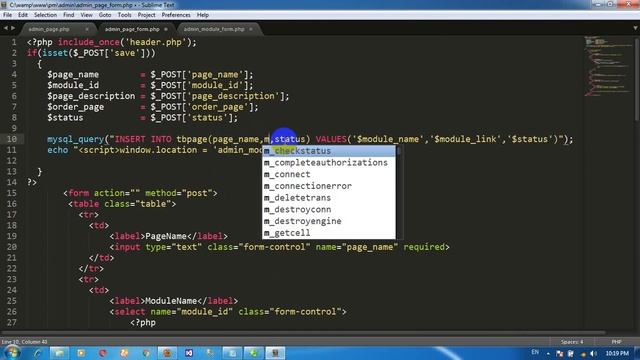
Task: Click the volume speaker tray icon
Action: pyautogui.click(x=594, y=353)
